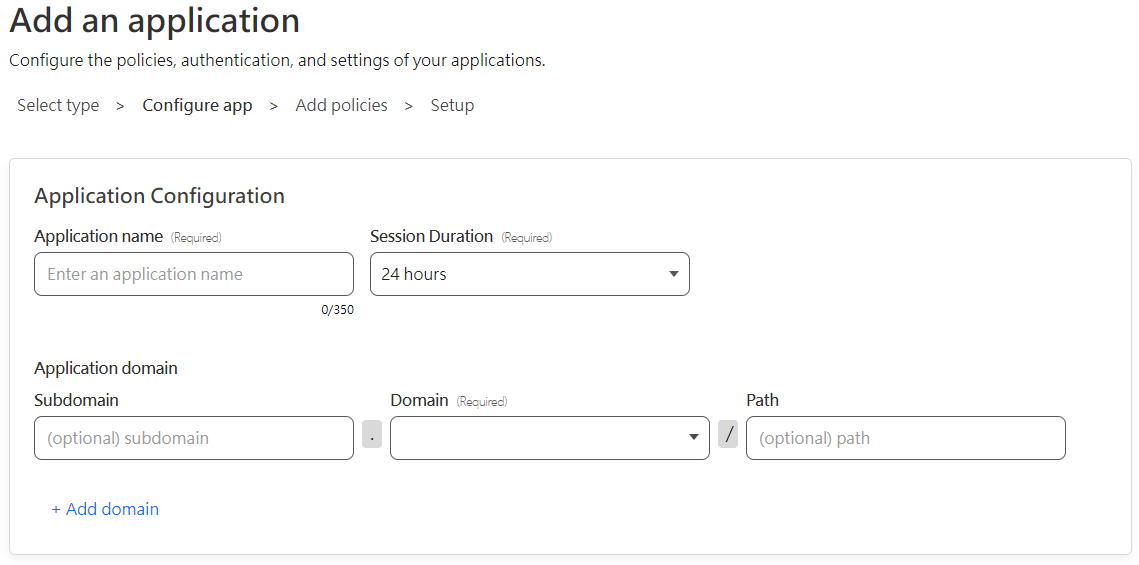The image size is (1139, 565).
Task: Open the empty Domain dropdown
Action: pos(550,438)
